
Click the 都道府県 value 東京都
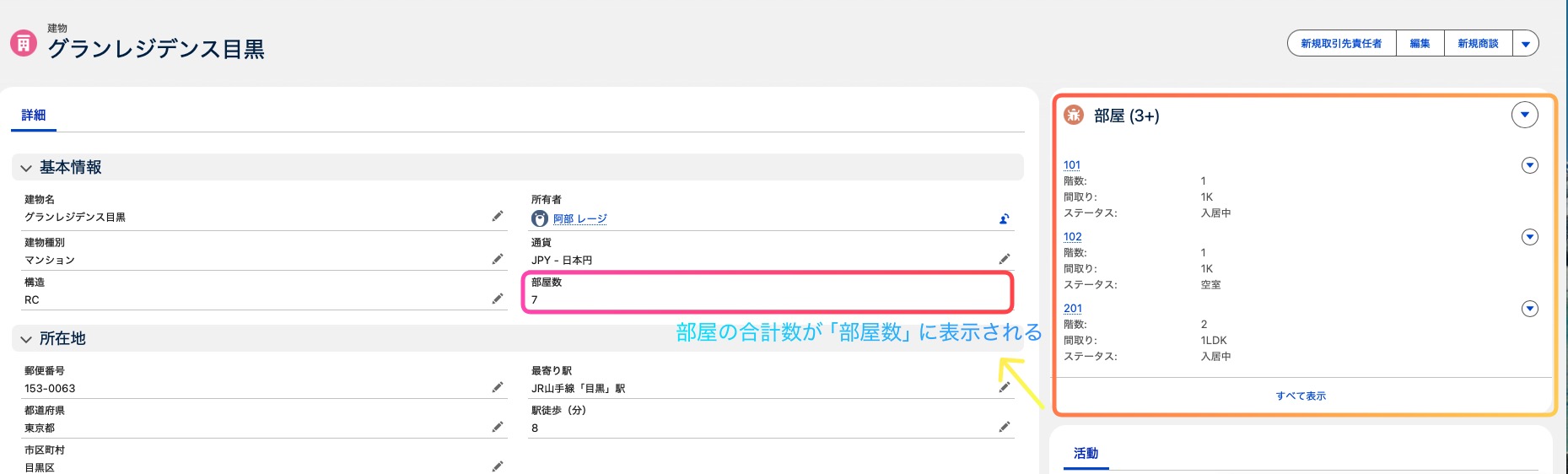click(x=40, y=428)
